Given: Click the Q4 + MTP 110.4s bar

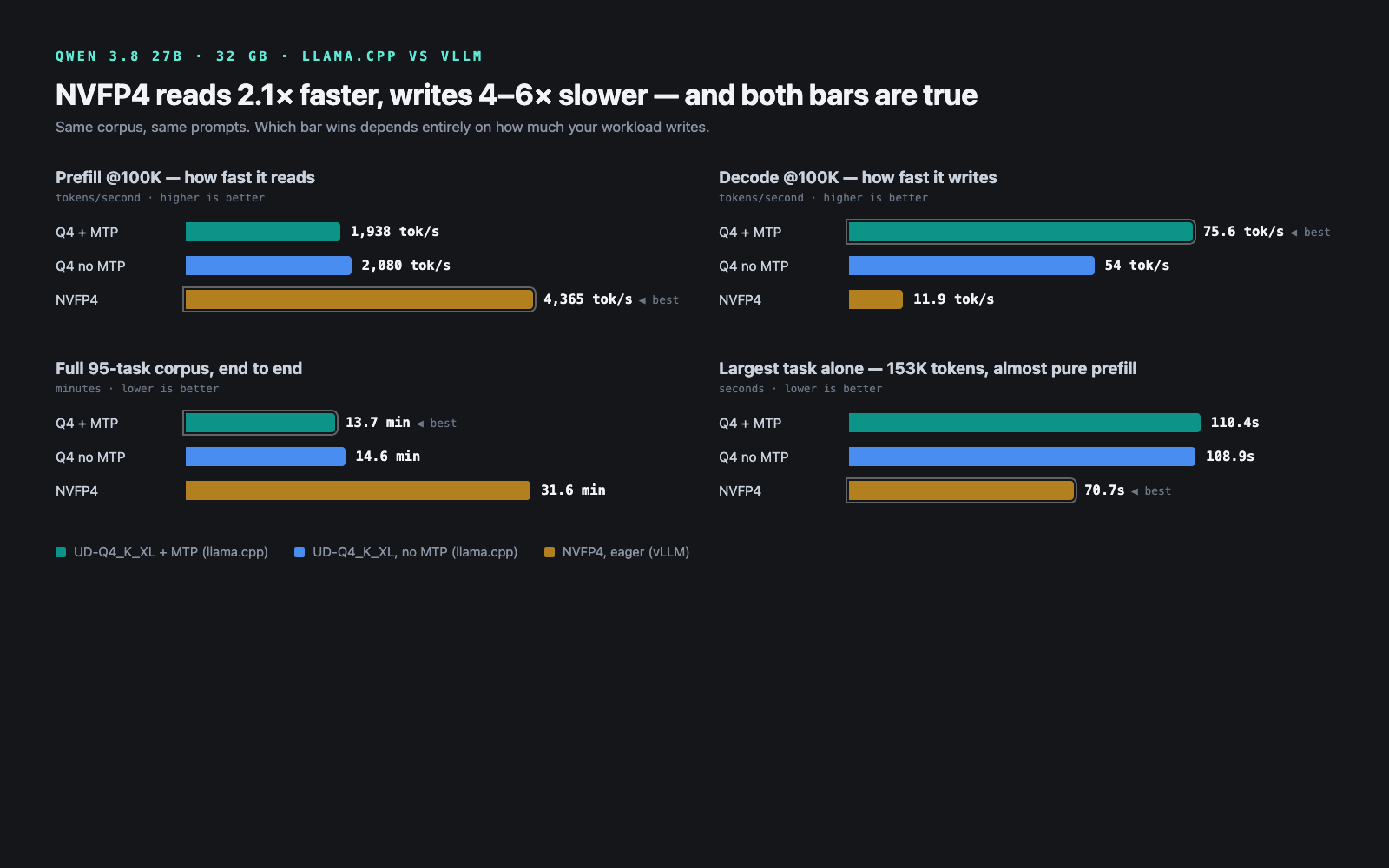Looking at the screenshot, I should coord(1024,423).
